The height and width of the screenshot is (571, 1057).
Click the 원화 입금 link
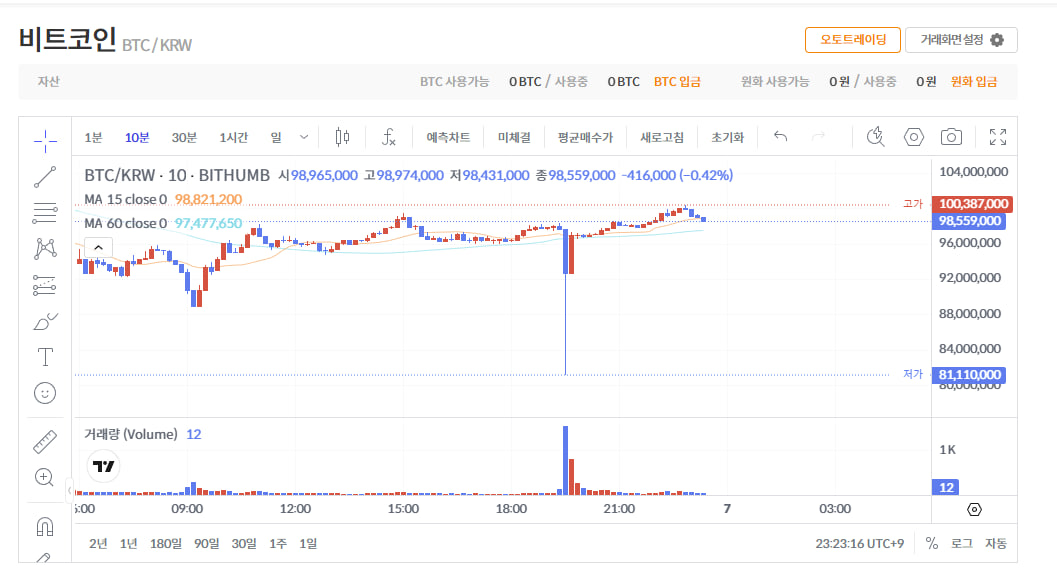click(973, 82)
